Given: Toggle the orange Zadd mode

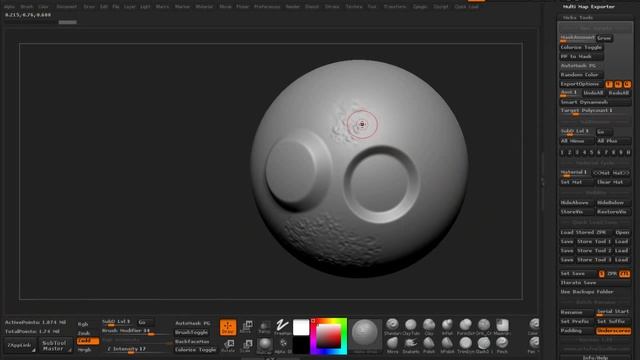Looking at the screenshot, I should pyautogui.click(x=87, y=341).
